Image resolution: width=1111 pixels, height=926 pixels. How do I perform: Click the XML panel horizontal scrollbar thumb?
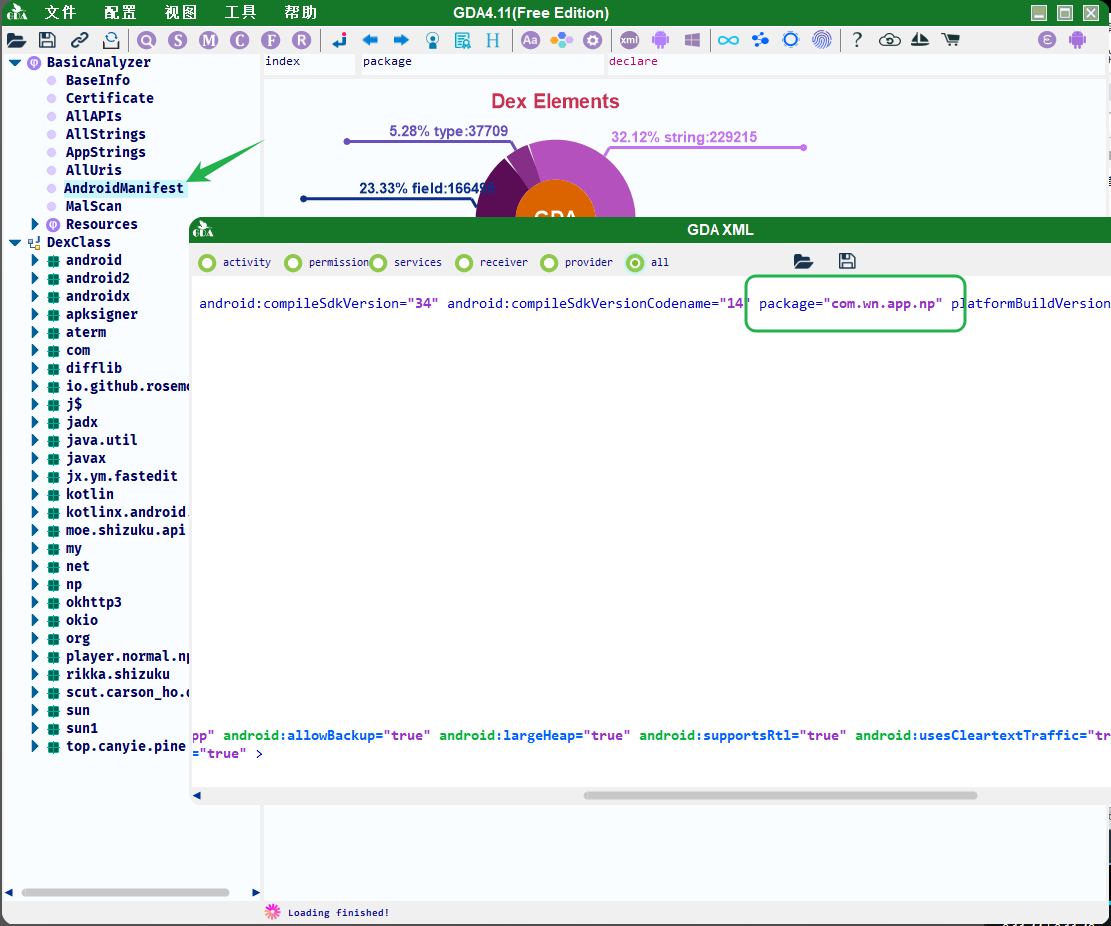[x=780, y=796]
